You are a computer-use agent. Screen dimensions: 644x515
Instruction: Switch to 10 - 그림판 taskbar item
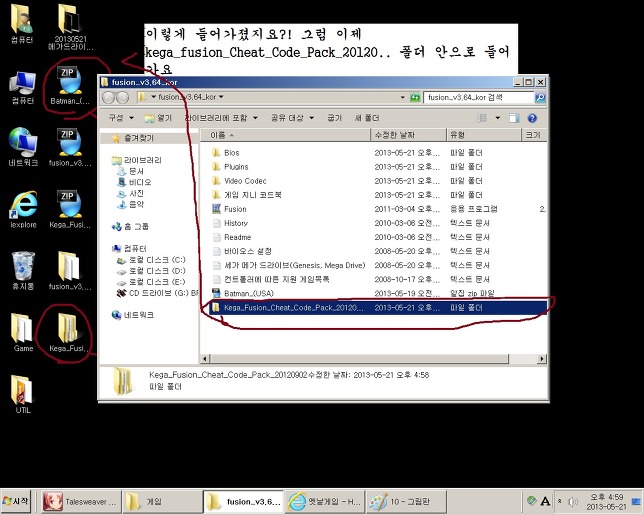[405, 501]
